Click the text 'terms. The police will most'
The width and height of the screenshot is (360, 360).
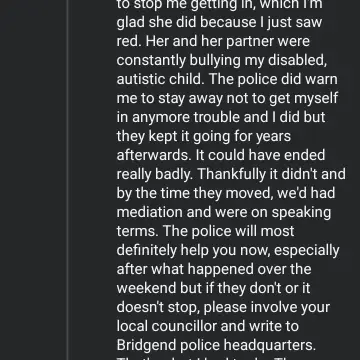tap(205, 231)
